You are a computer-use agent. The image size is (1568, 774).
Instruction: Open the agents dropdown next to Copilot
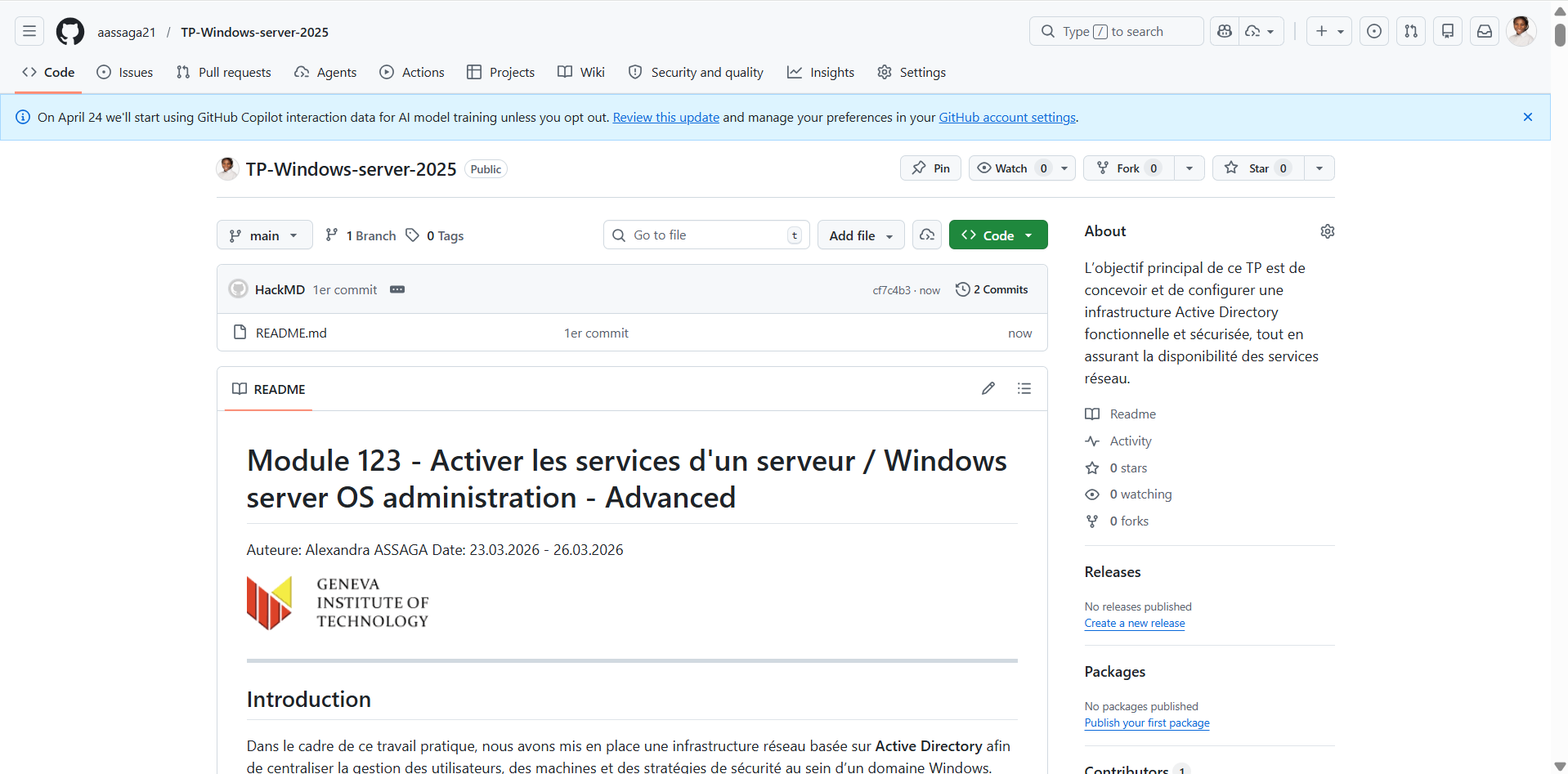pos(1261,31)
